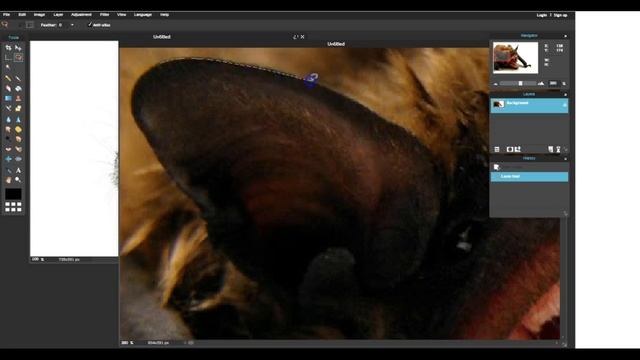
Task: Open the View menu
Action: (x=122, y=15)
